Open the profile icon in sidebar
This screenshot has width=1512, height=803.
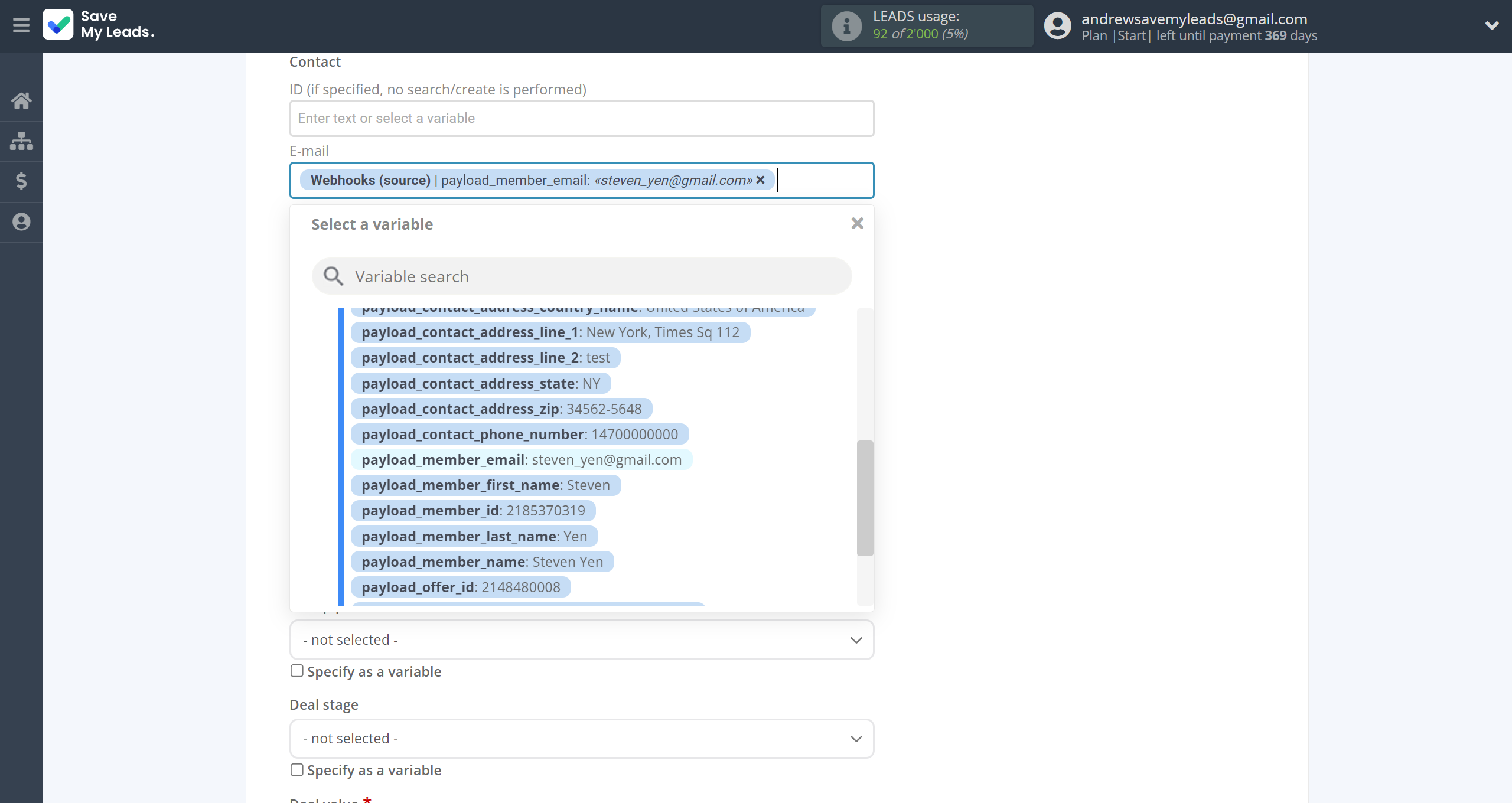coord(21,221)
